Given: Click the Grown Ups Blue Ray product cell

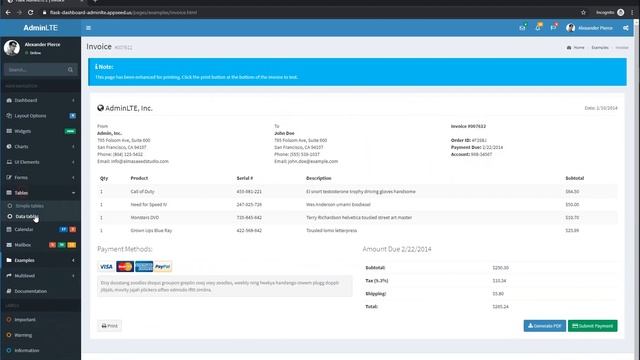Looking at the screenshot, I should point(151,231).
